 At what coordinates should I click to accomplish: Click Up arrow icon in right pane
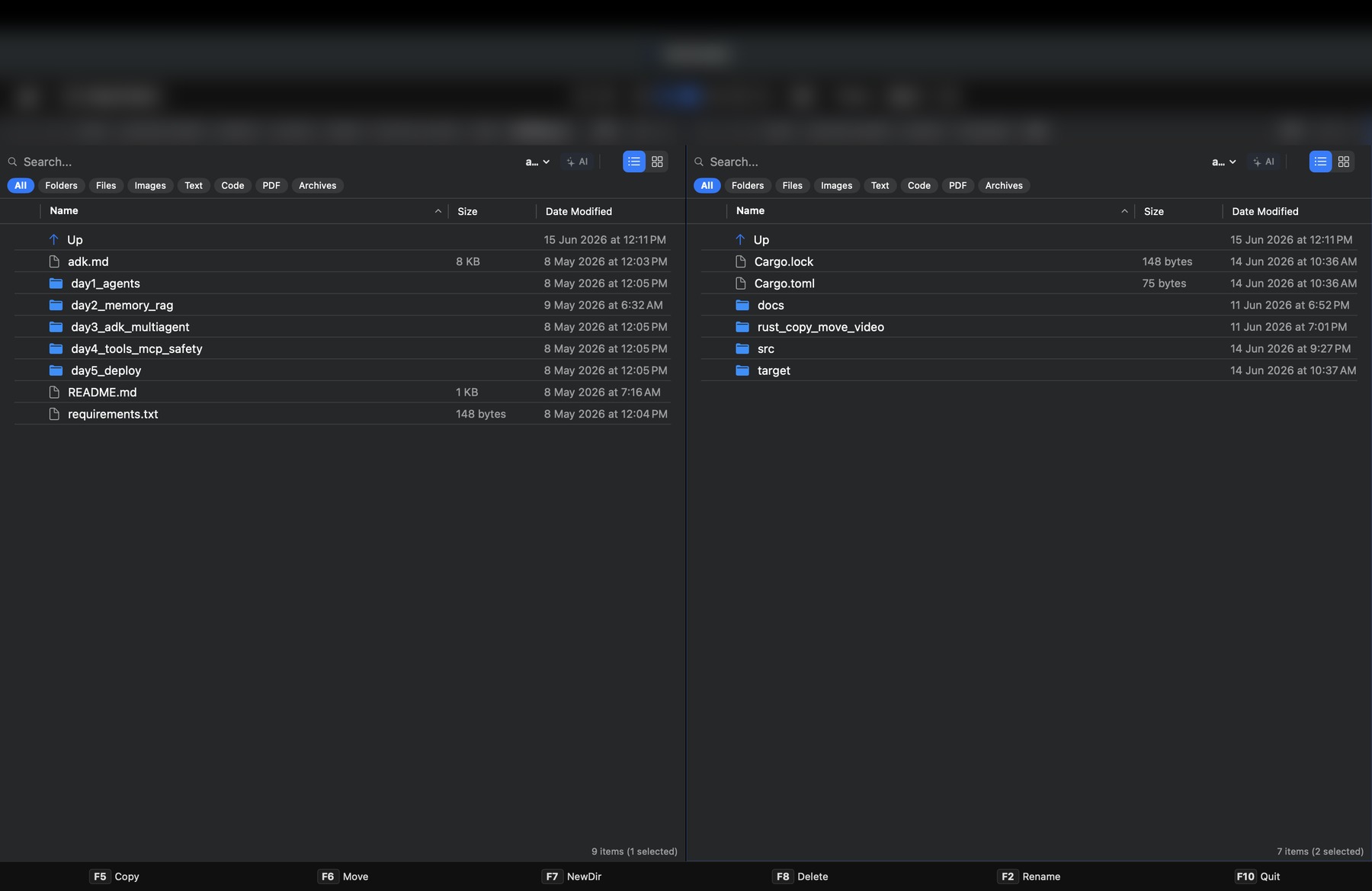[x=740, y=239]
